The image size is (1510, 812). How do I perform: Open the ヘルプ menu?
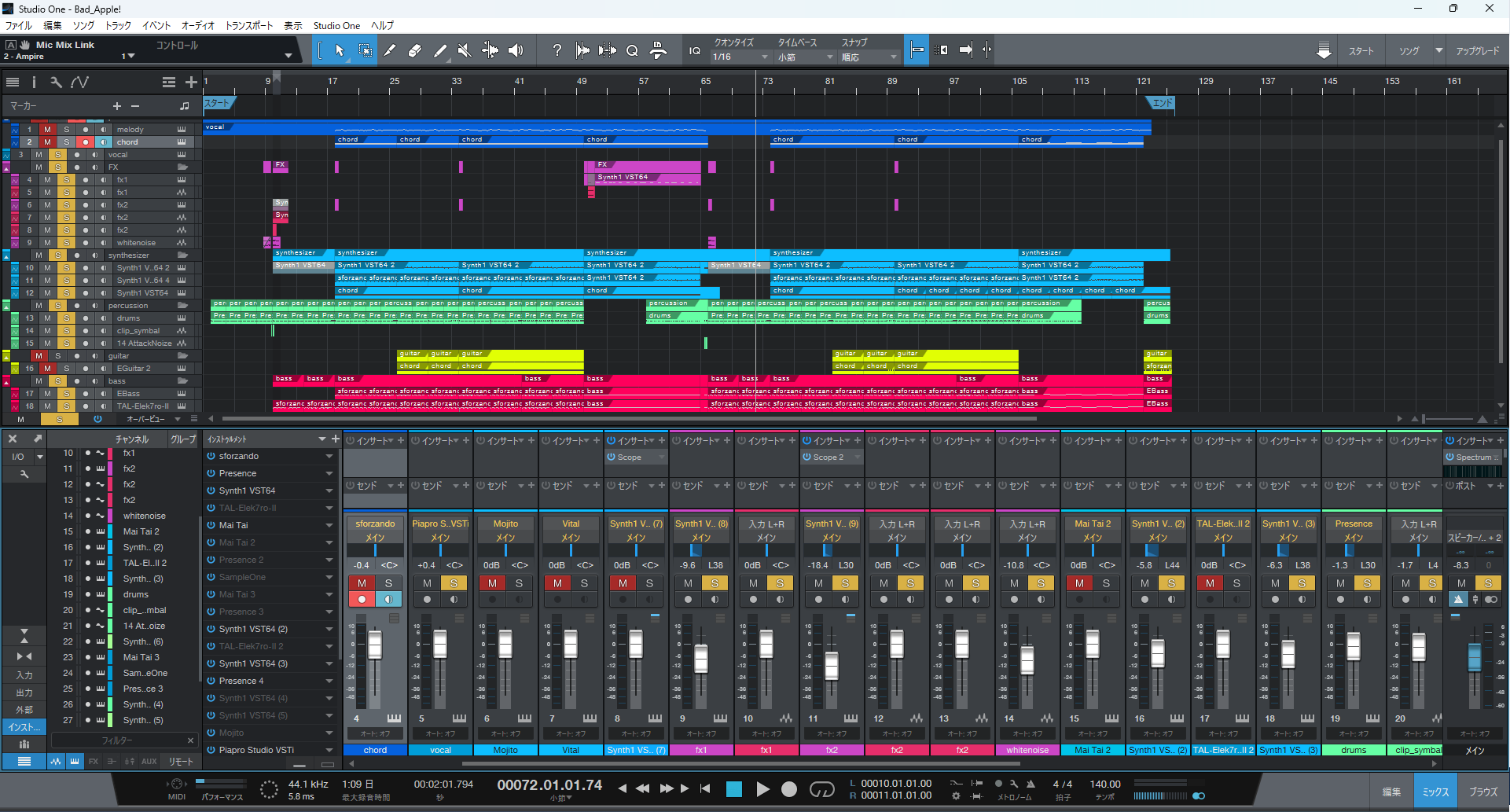pos(382,25)
